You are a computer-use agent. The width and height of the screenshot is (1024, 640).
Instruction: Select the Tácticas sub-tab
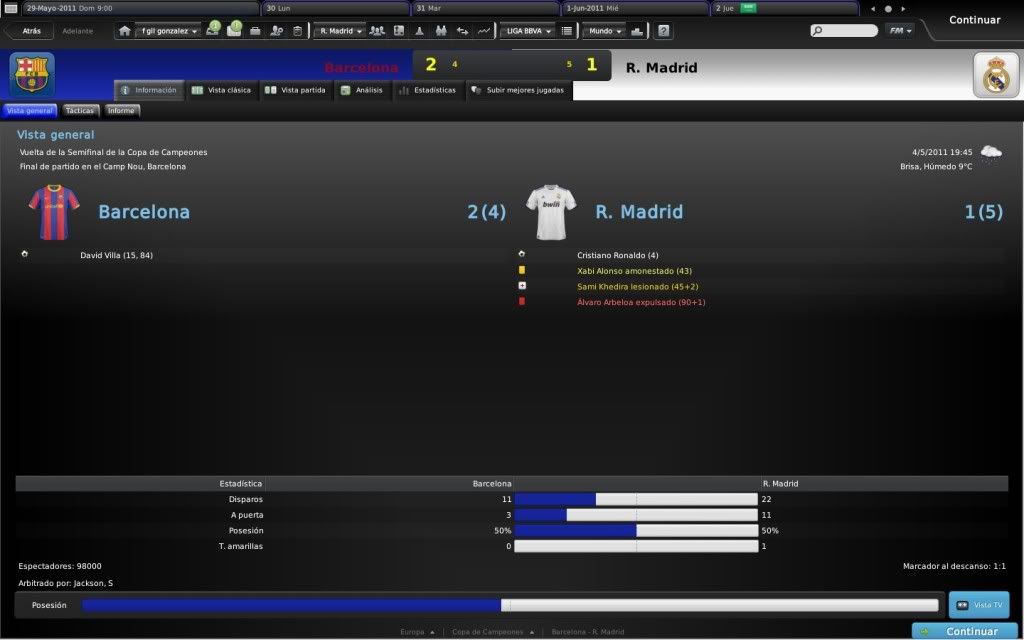(79, 111)
